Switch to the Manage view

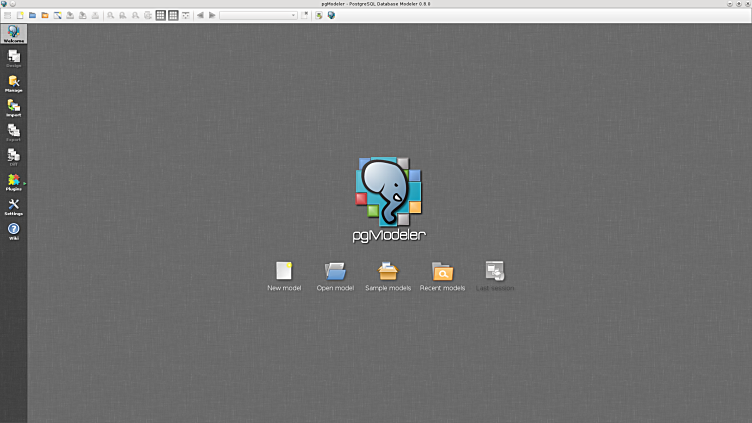point(14,83)
